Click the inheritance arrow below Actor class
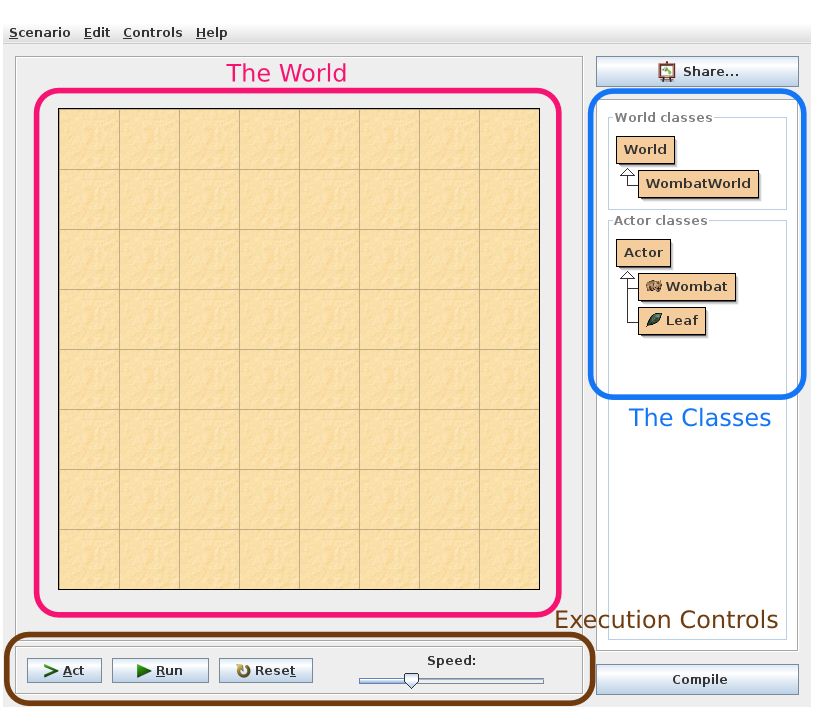This screenshot has width=814, height=710. click(x=627, y=277)
